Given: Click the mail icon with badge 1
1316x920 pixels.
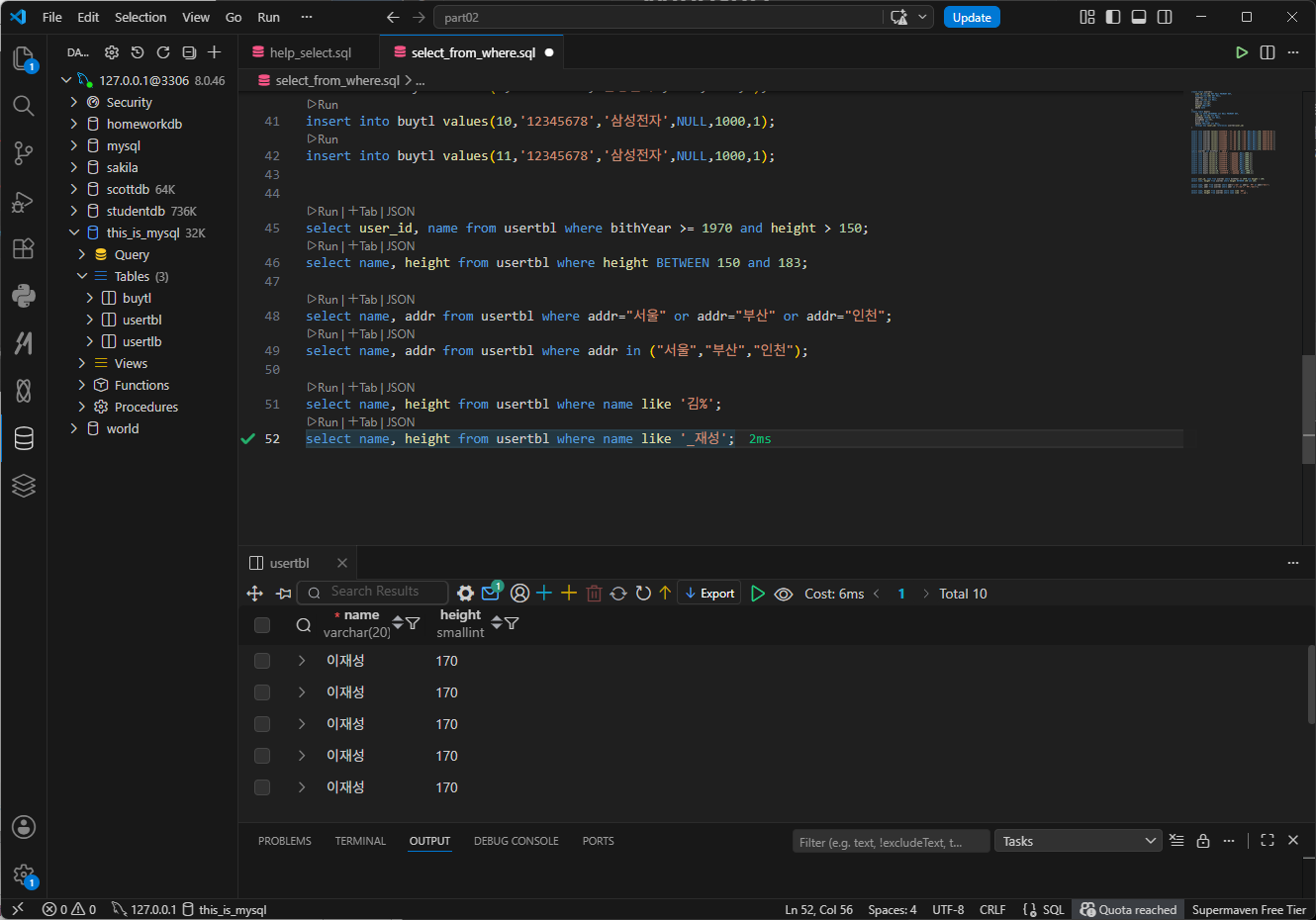Looking at the screenshot, I should point(491,593).
